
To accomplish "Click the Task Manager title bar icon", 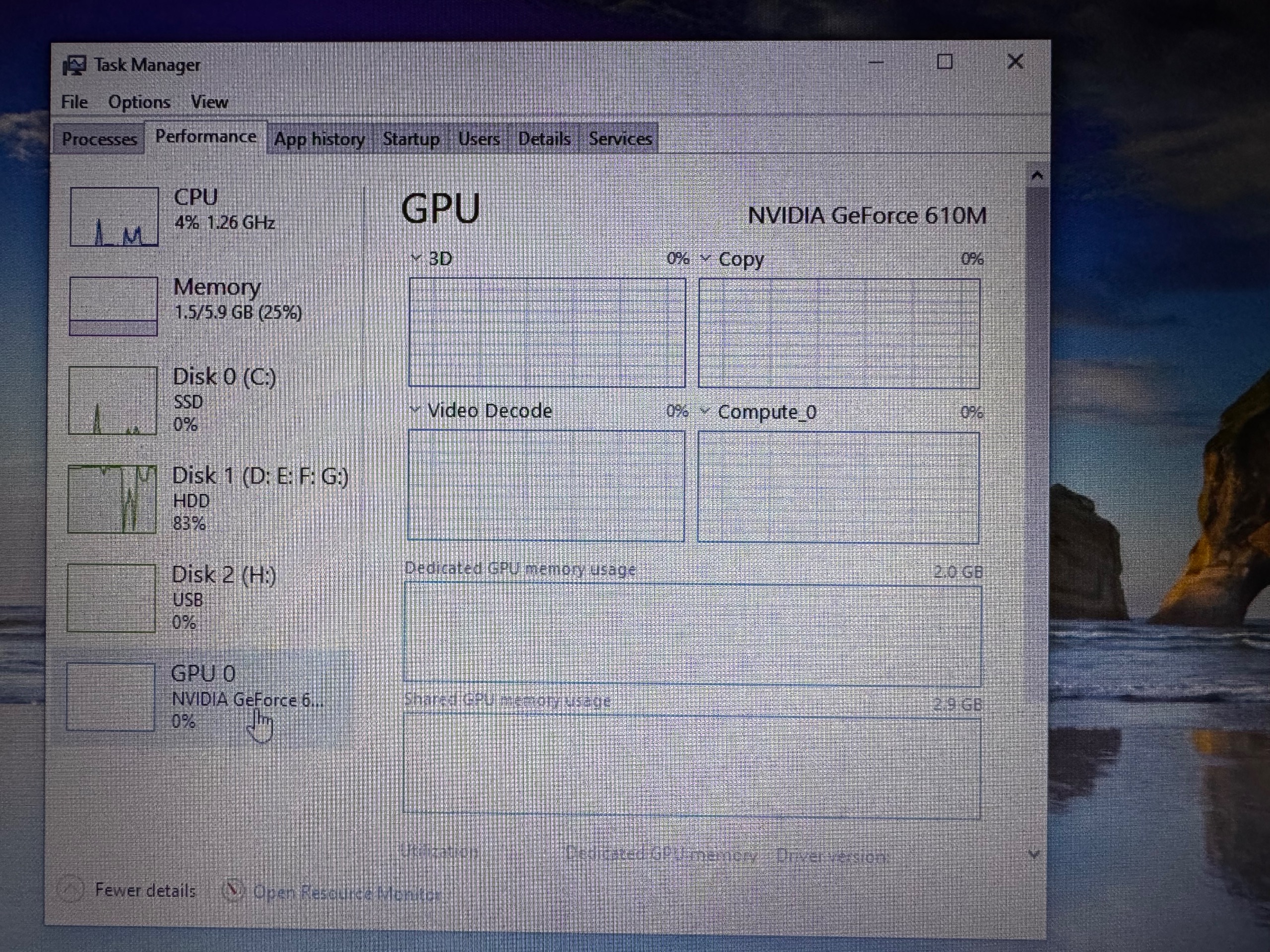I will point(74,65).
